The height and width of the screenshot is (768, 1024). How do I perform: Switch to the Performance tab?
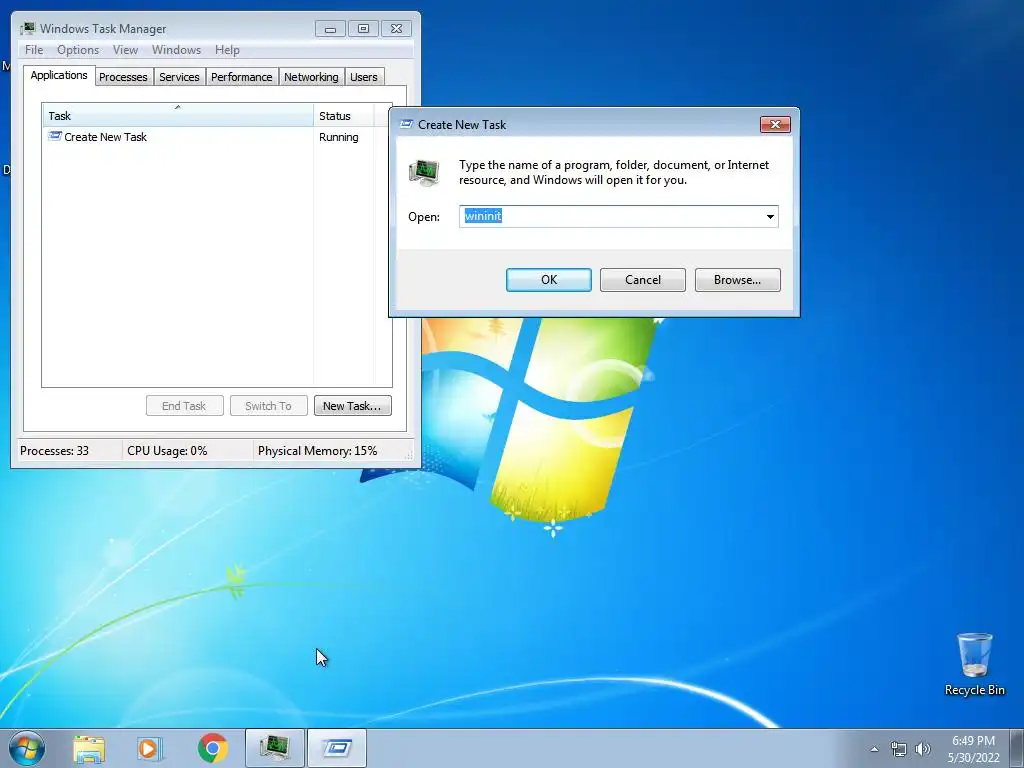pyautogui.click(x=241, y=77)
